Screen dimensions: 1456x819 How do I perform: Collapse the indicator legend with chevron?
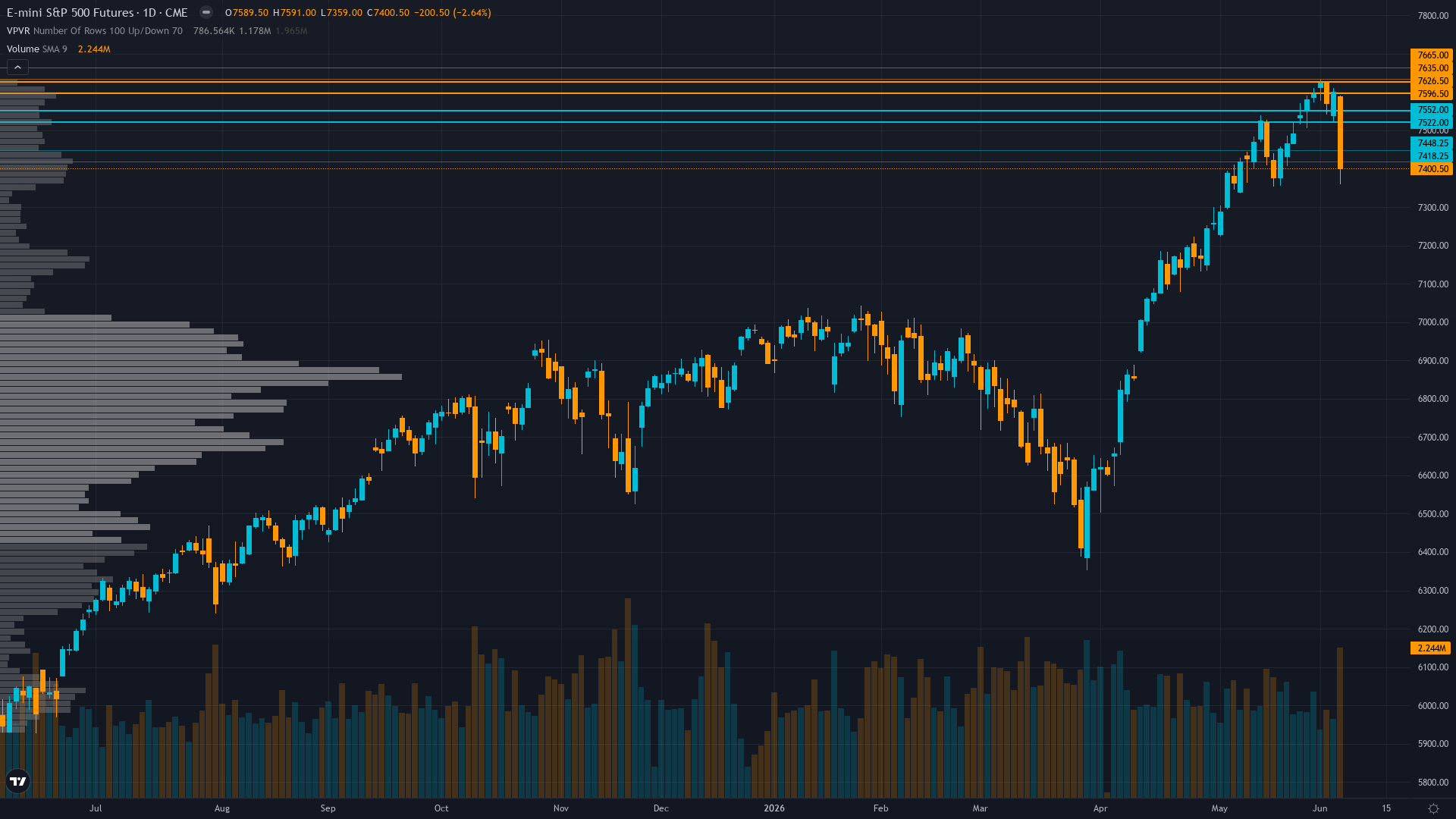[x=17, y=67]
